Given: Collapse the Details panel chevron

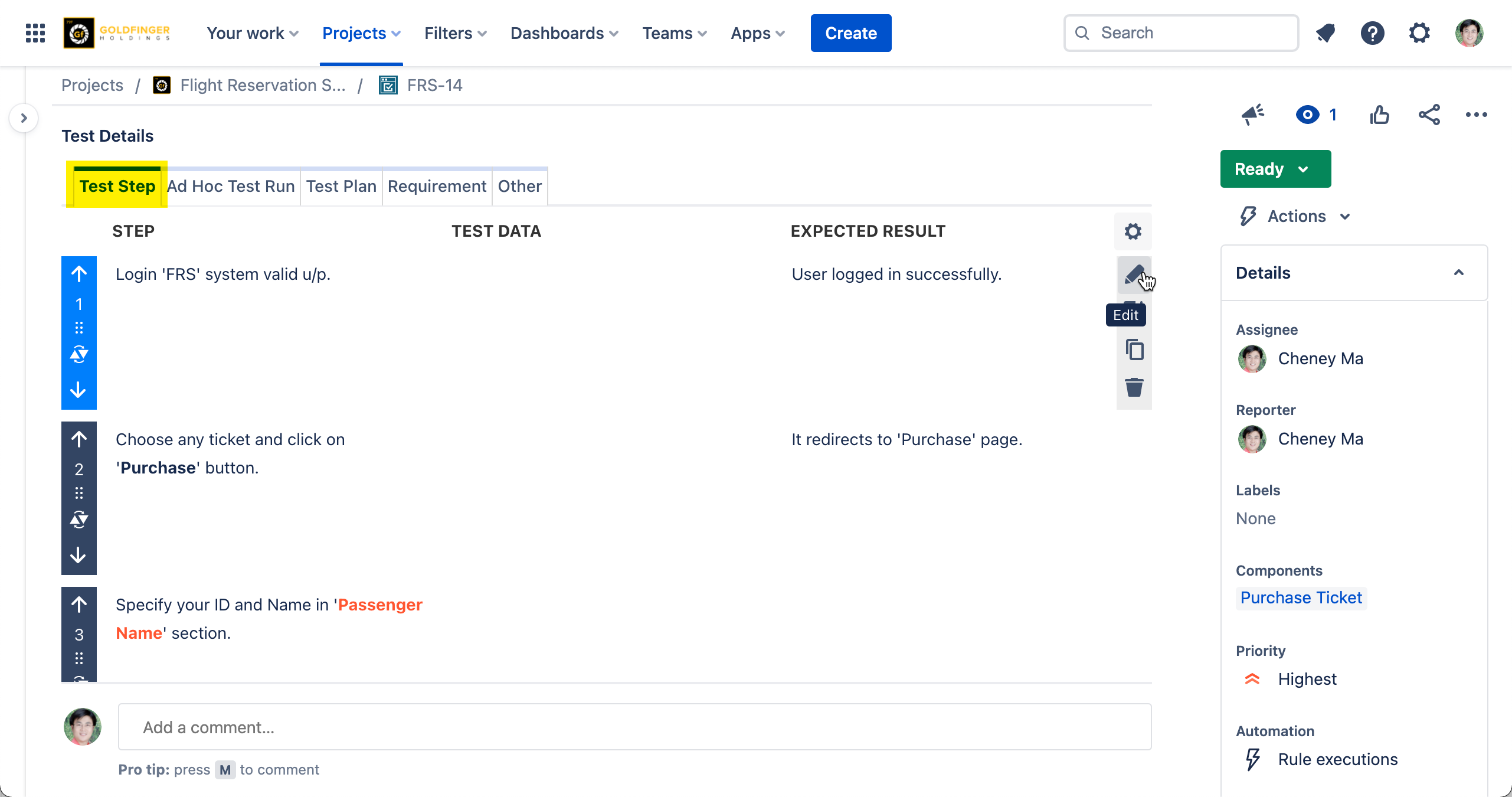Looking at the screenshot, I should tap(1458, 273).
